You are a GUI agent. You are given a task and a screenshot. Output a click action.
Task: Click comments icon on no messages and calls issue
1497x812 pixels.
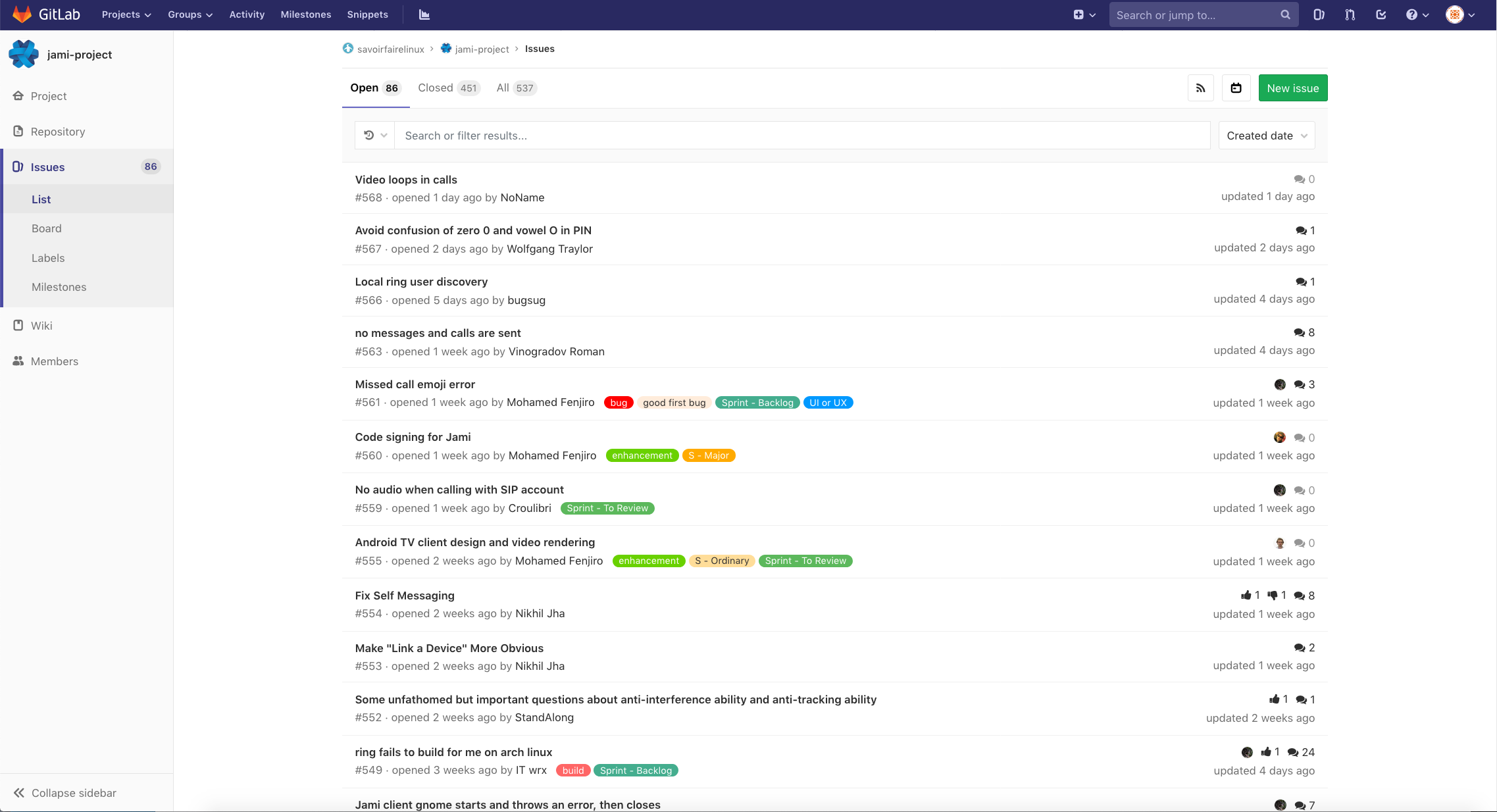click(1299, 333)
